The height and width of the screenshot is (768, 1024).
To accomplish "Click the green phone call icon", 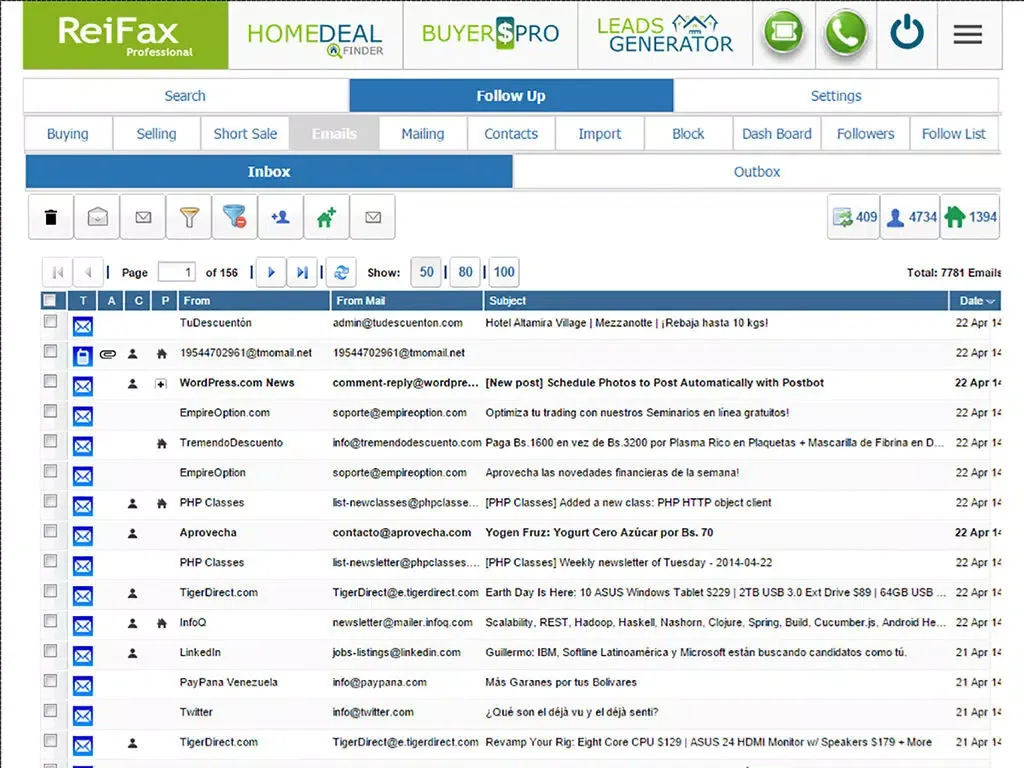I will point(845,33).
